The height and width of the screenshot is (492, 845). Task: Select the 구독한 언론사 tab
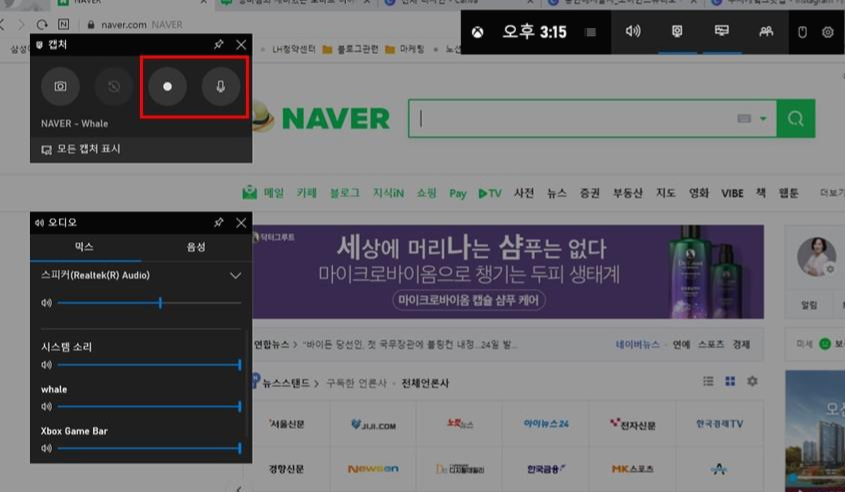click(356, 383)
